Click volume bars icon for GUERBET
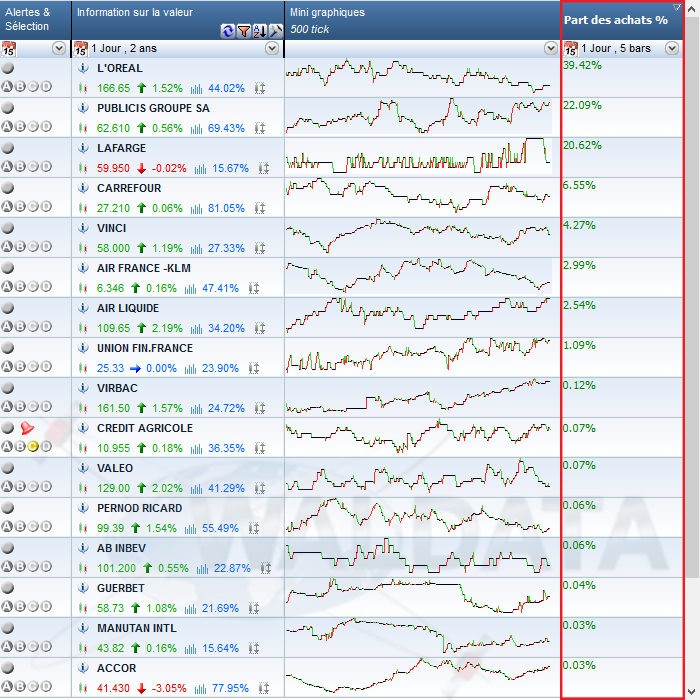Screen dimensions: 700x700 190,608
